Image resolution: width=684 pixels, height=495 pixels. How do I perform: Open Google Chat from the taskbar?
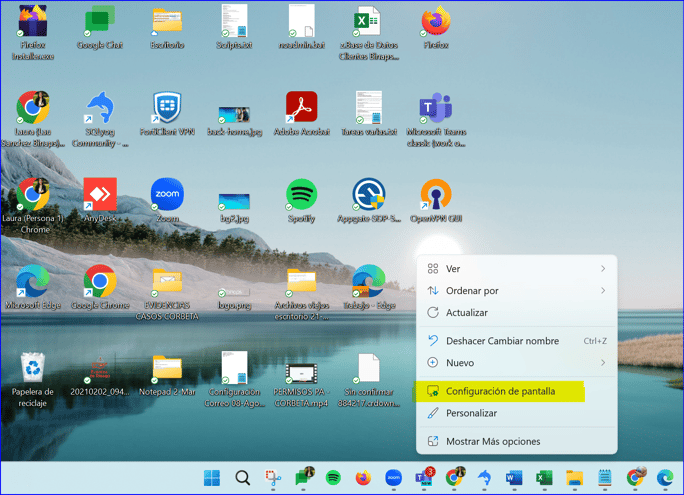[x=304, y=477]
